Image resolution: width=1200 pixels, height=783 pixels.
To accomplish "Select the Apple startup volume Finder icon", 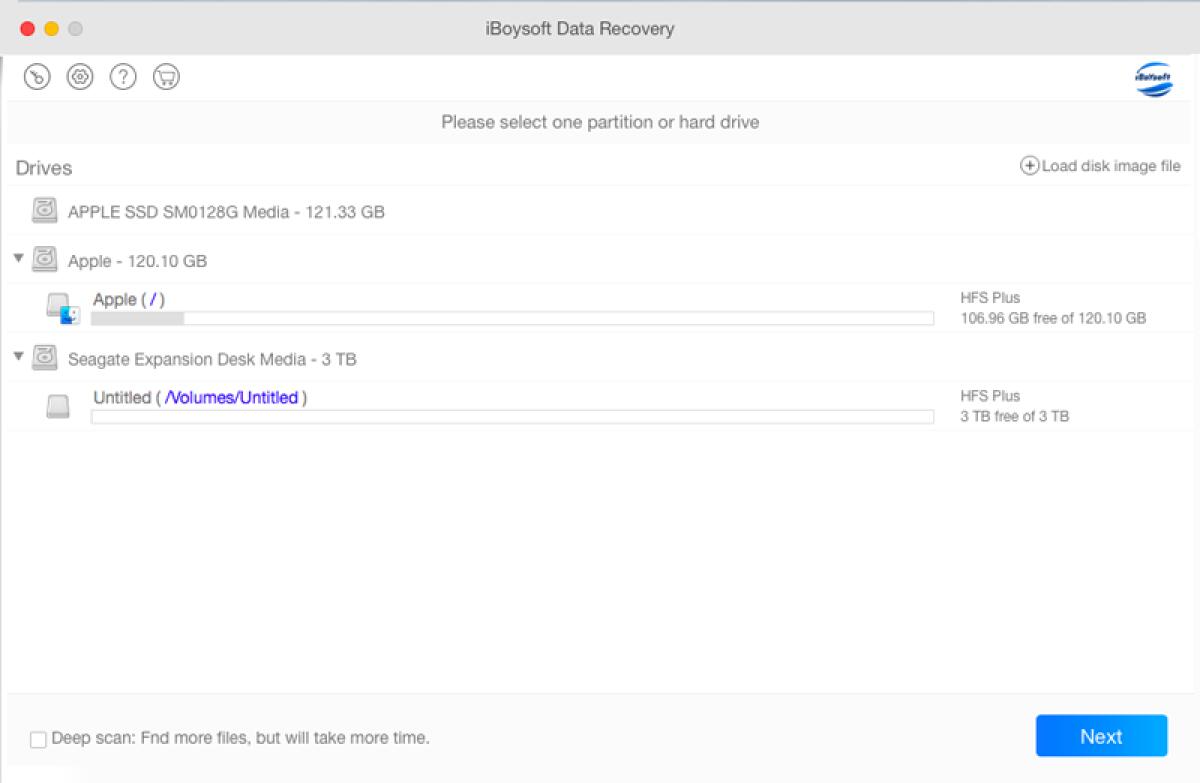I will pyautogui.click(x=62, y=309).
